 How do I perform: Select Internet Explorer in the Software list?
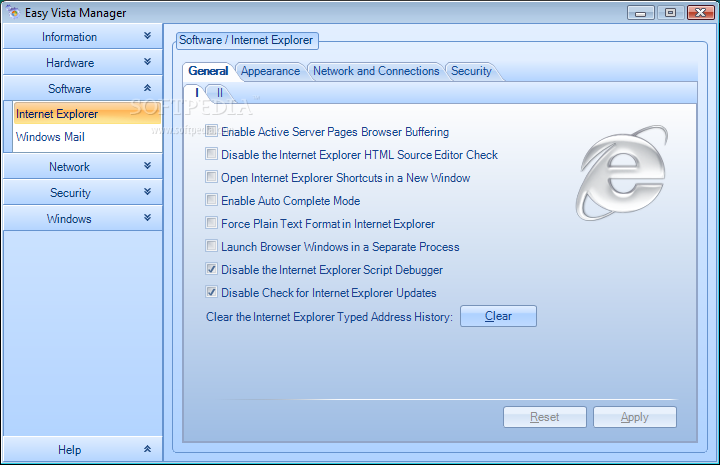pos(87,114)
